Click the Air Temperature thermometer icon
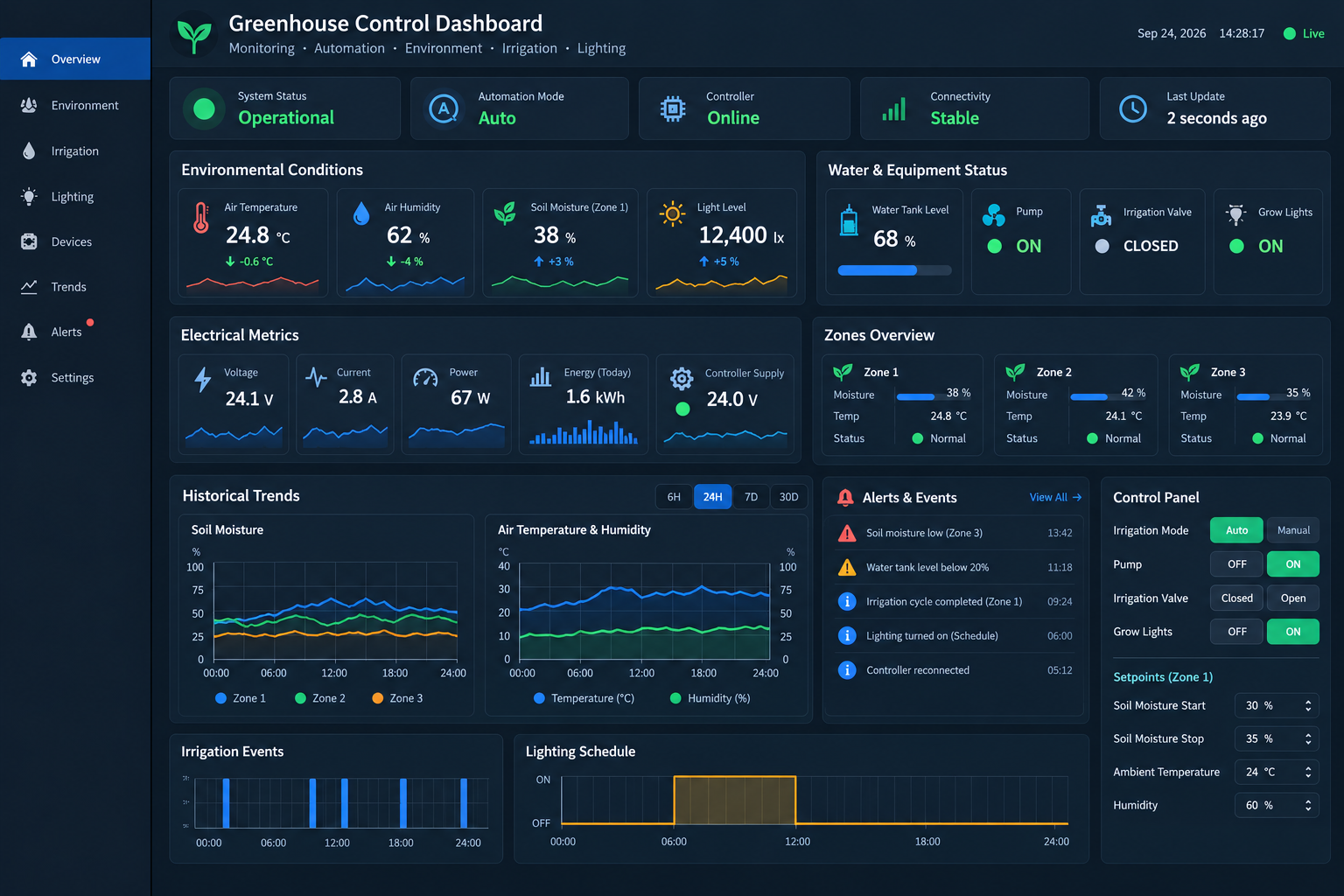 click(201, 218)
